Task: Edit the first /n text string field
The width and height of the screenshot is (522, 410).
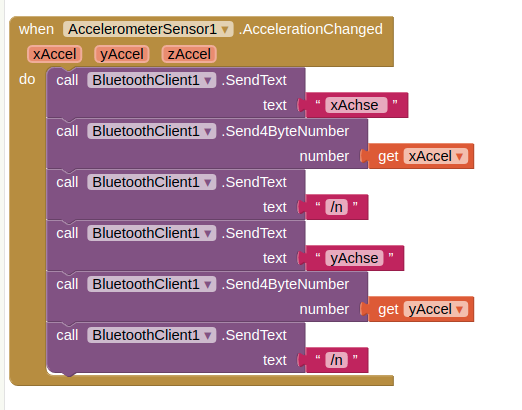Action: [336, 207]
